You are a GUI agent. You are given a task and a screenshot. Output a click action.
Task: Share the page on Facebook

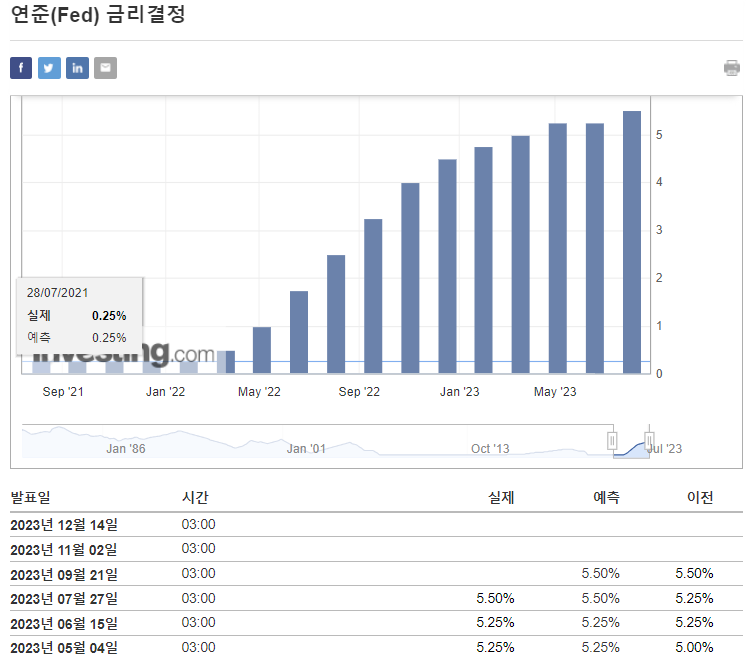pos(21,68)
